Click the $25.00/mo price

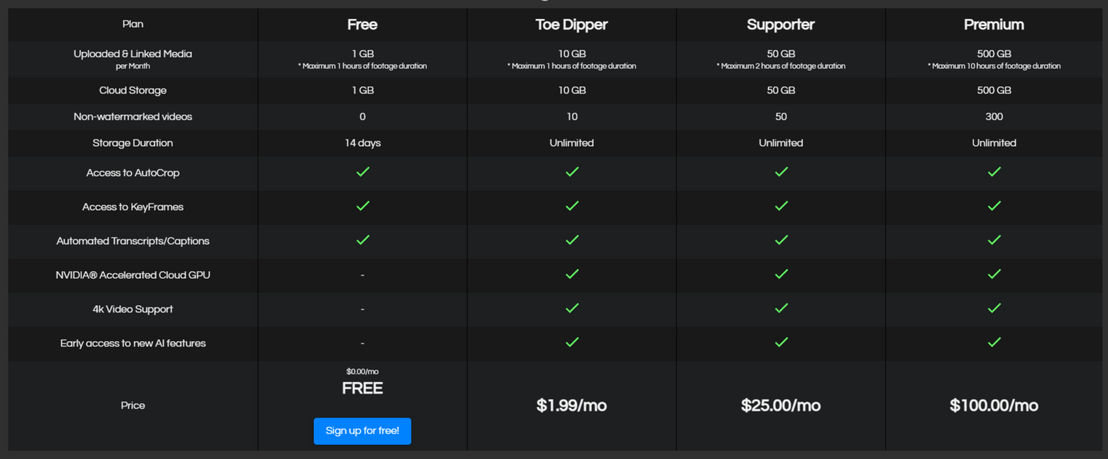coord(781,405)
